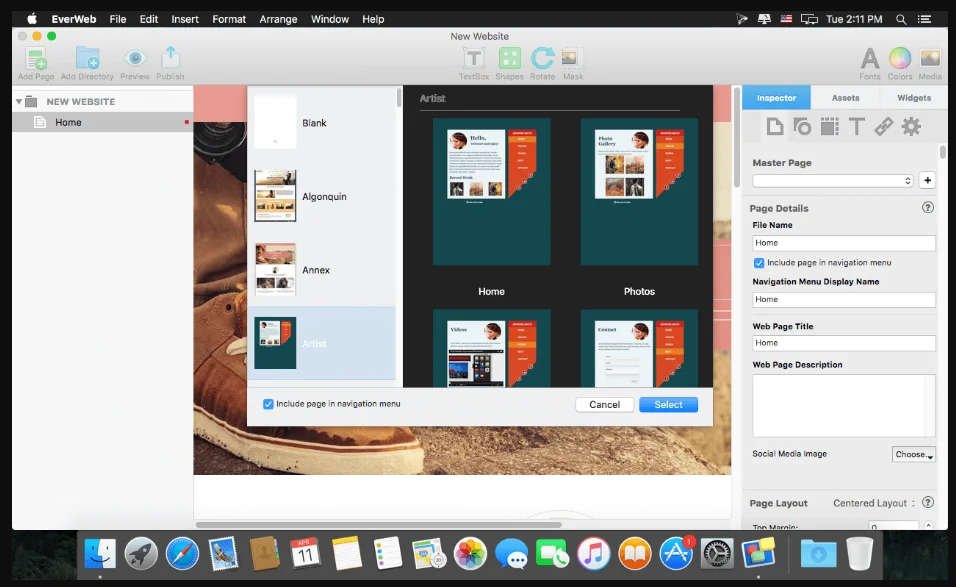
Task: Open the Help menu
Action: 373,19
